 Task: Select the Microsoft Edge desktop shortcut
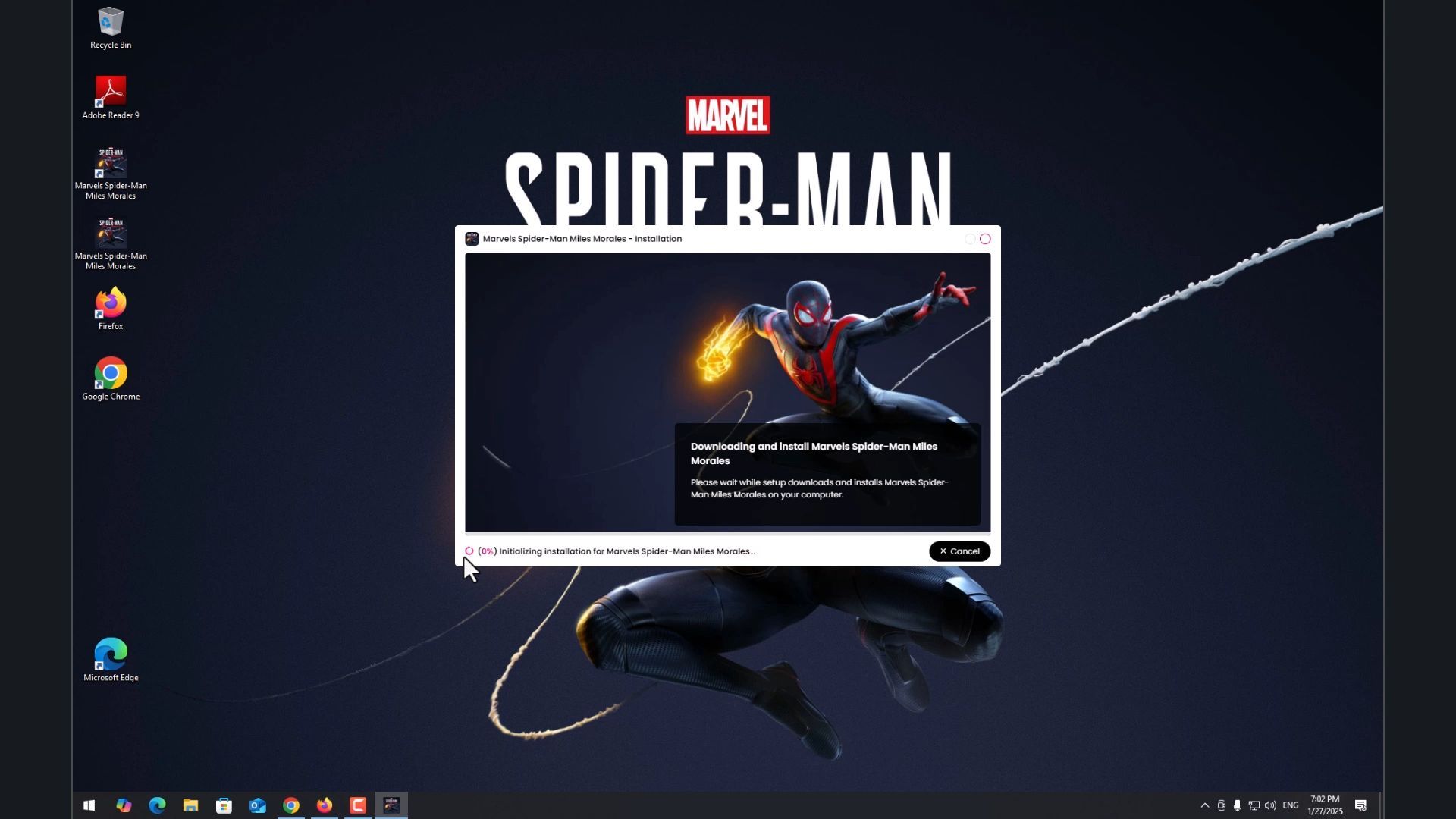(111, 661)
